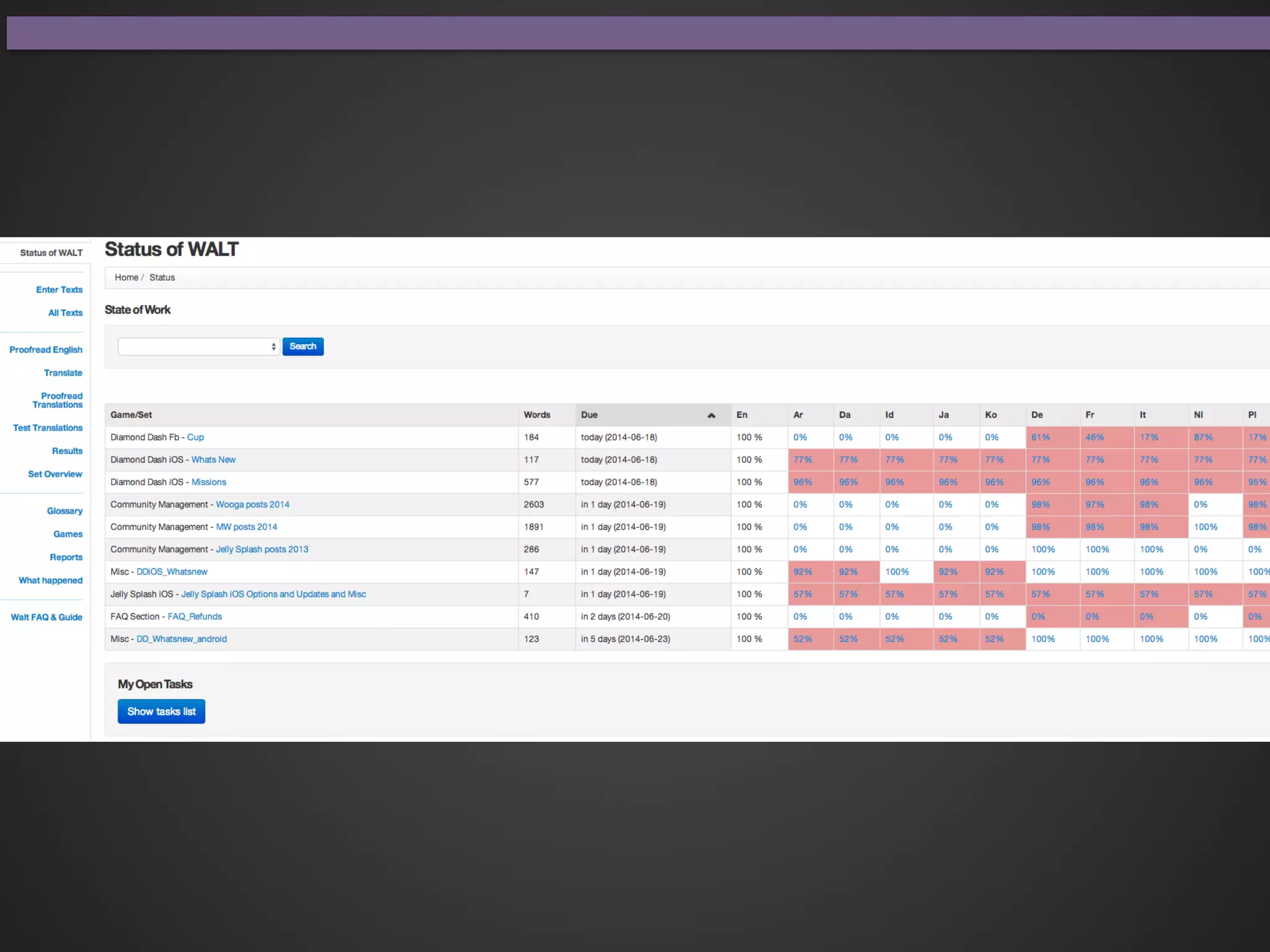Open the Walt FAQ & Guide link
This screenshot has height=952, width=1270.
coord(47,617)
